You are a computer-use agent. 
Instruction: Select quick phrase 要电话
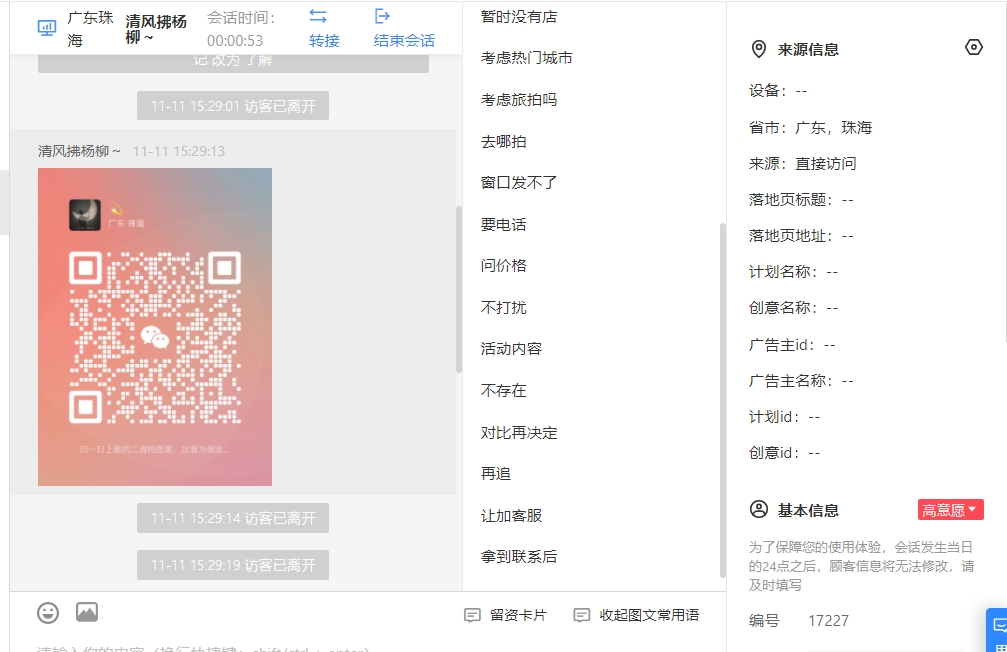pyautogui.click(x=504, y=224)
